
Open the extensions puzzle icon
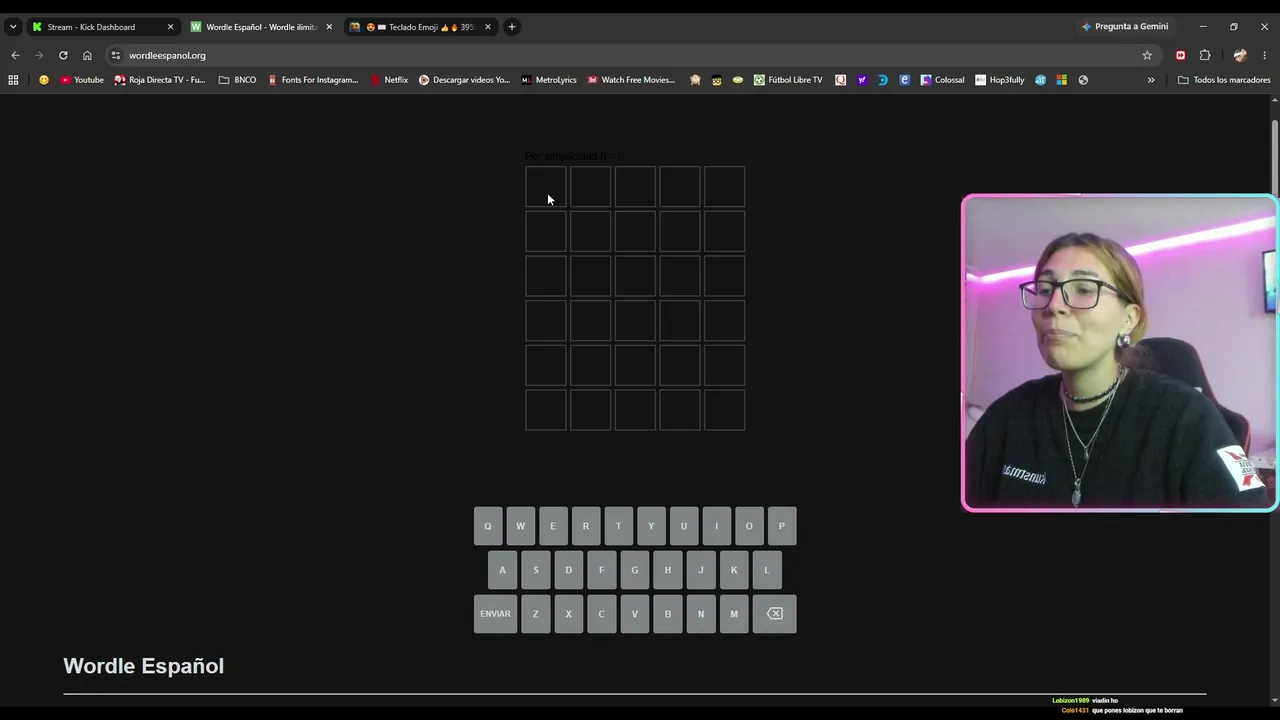pos(1205,55)
